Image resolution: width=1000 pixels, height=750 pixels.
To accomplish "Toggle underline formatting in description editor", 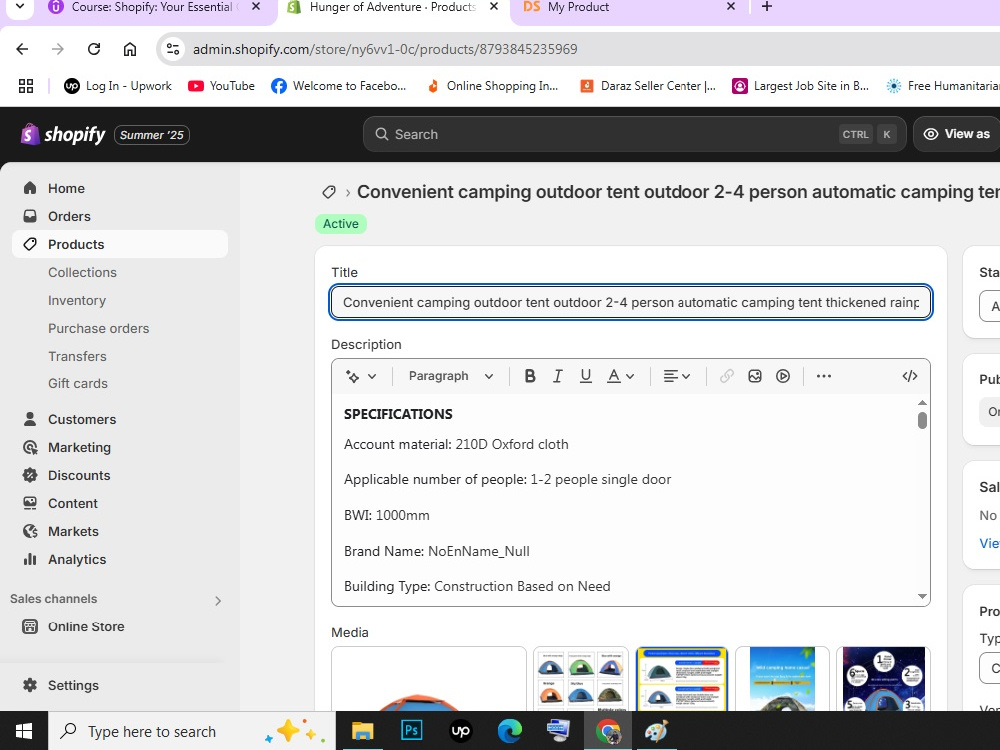I will [585, 376].
